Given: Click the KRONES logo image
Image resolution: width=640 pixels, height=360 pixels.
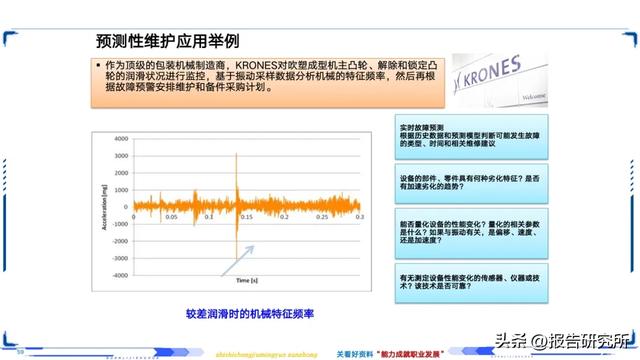Looking at the screenshot, I should (x=500, y=80).
